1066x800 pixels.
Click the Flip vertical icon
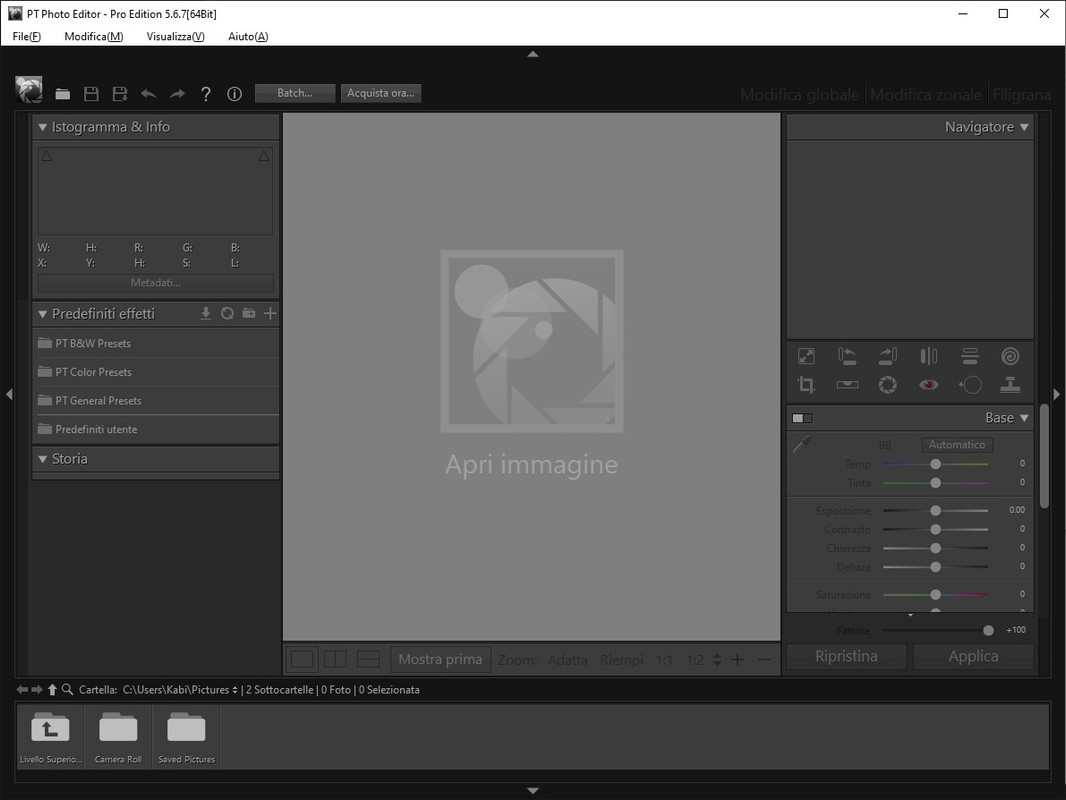pyautogui.click(x=969, y=356)
